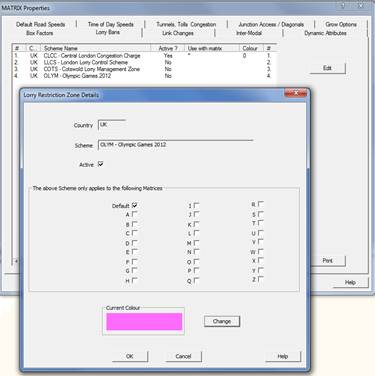The height and width of the screenshot is (376, 375).
Task: Click Print button in MATRIX Properties
Action: coord(327,260)
